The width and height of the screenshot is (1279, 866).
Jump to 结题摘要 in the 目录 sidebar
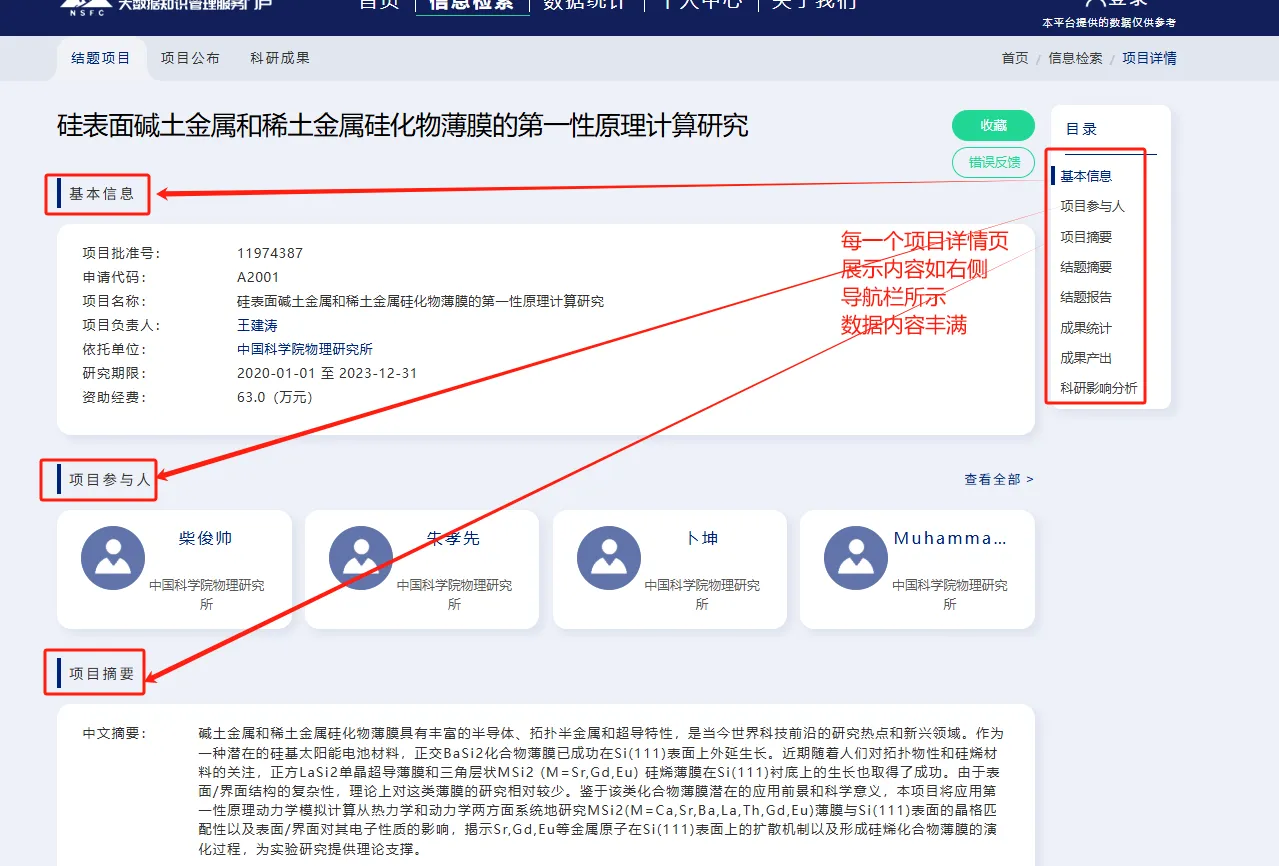coord(1086,267)
